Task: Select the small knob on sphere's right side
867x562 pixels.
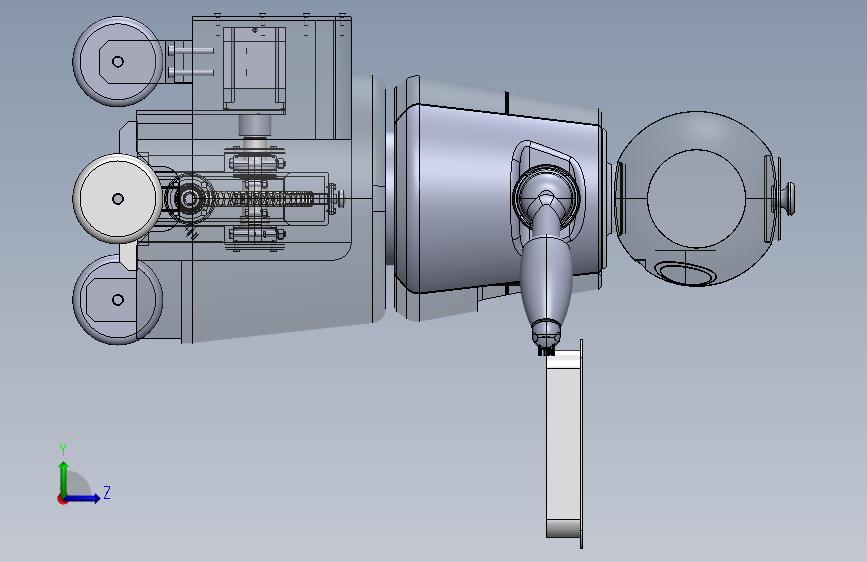Action: 789,198
